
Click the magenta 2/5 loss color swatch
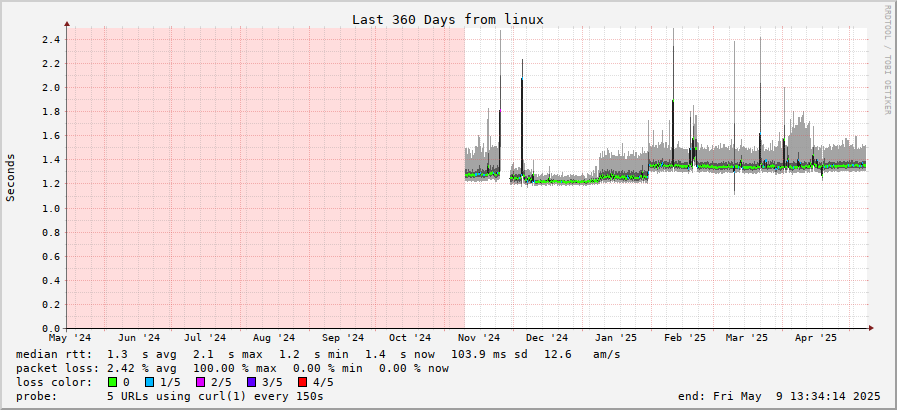201,382
